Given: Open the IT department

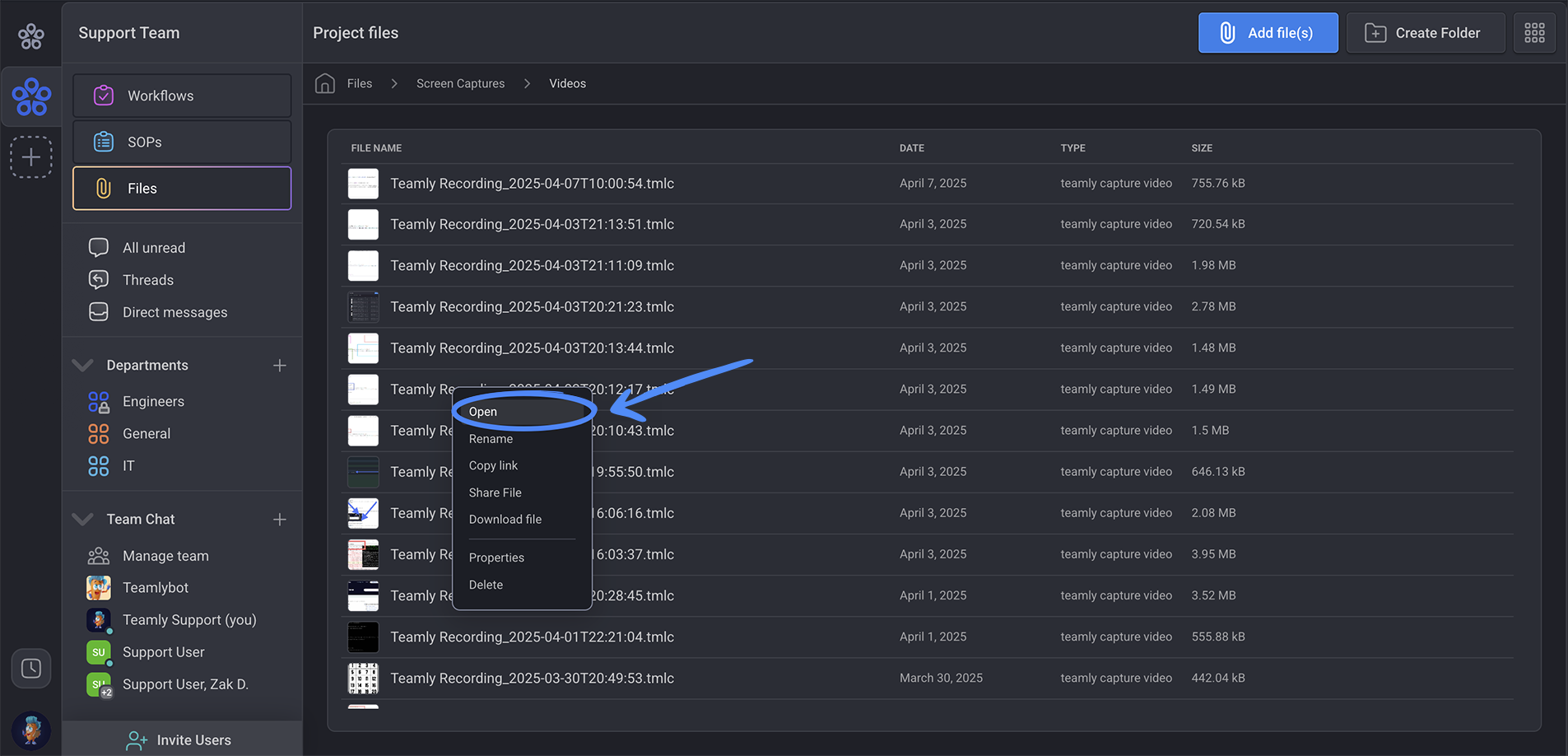Looking at the screenshot, I should click(128, 465).
